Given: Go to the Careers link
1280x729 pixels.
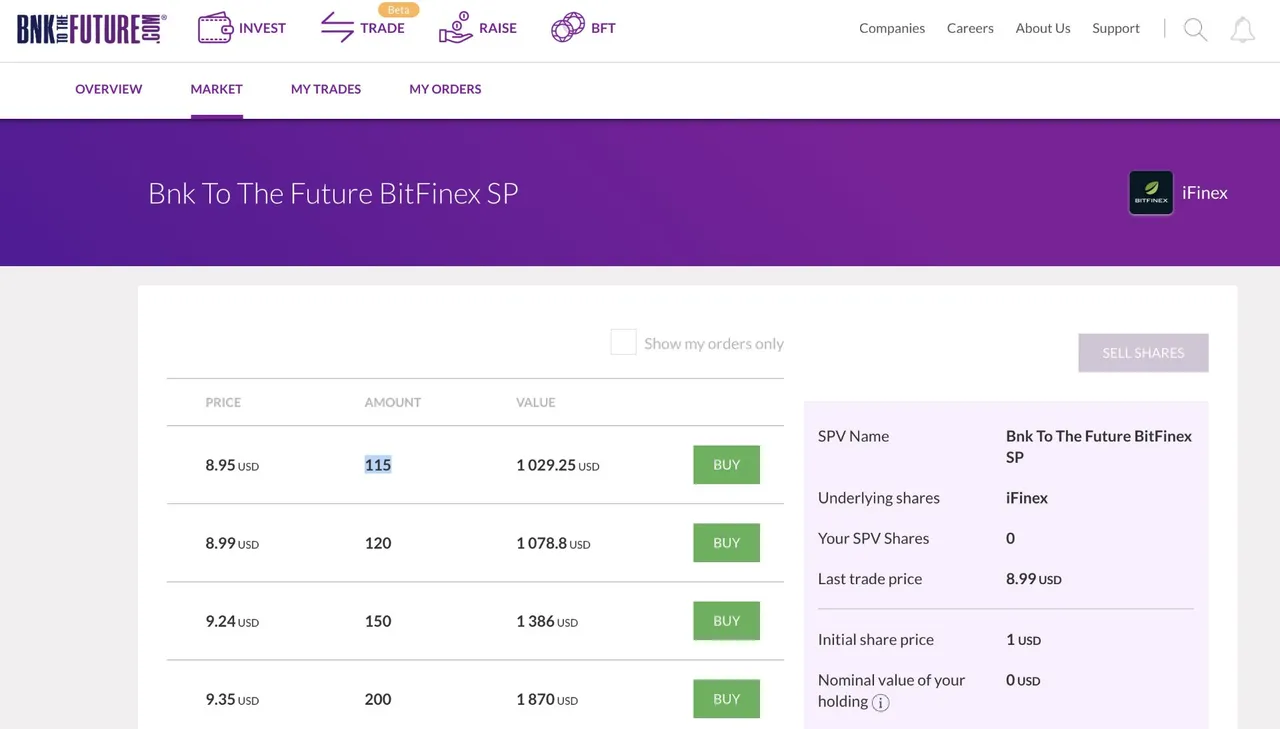Looking at the screenshot, I should pos(970,28).
